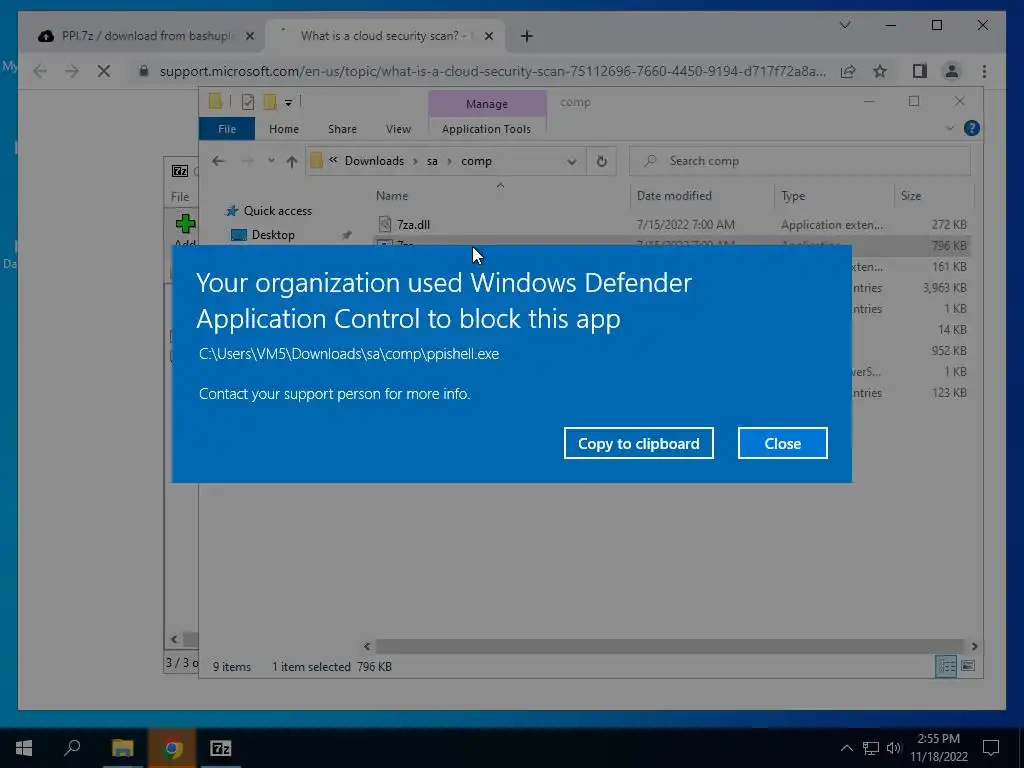Close the Windows Defender block dialog
This screenshot has width=1024, height=768.
tap(782, 443)
